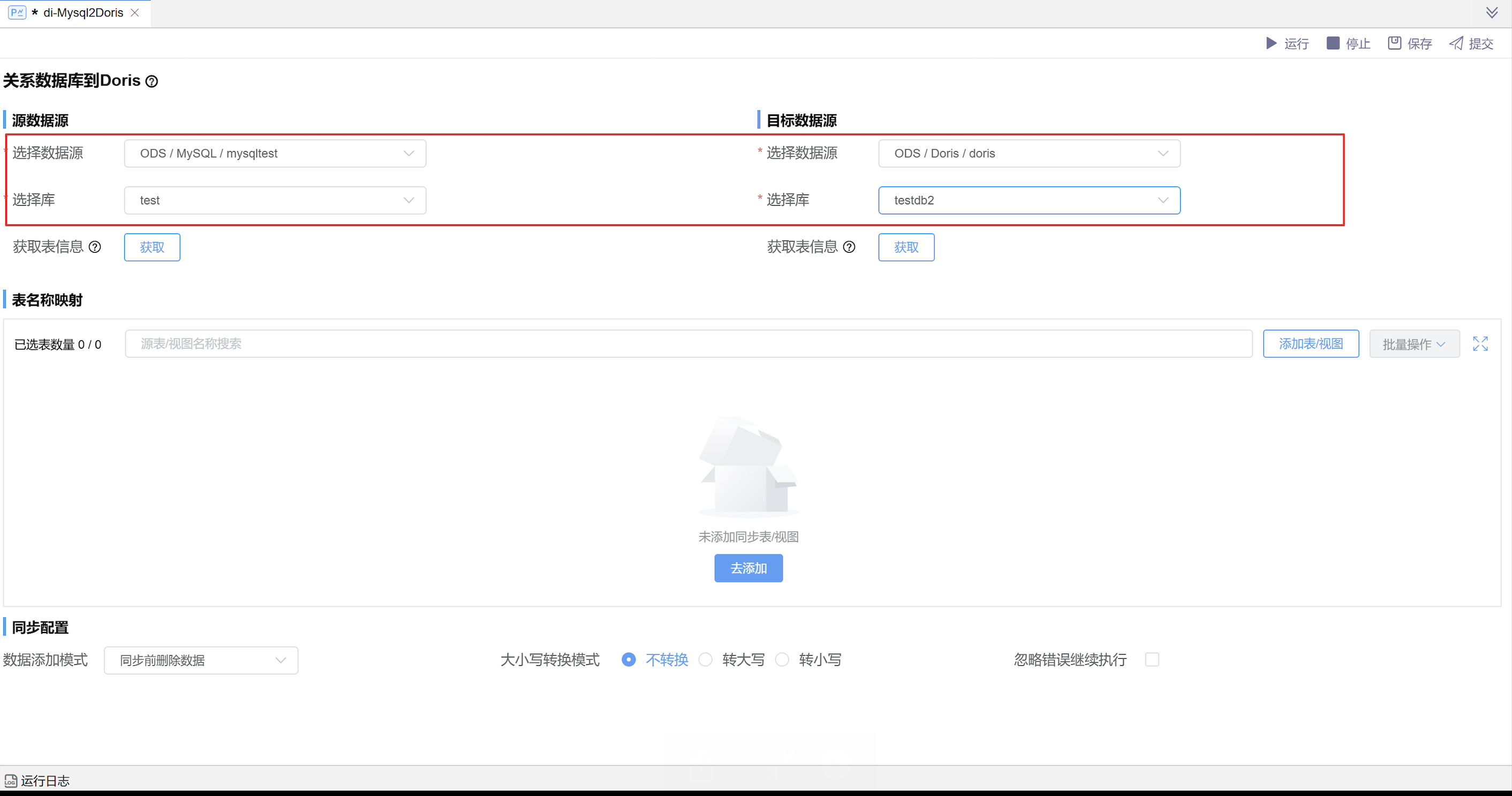Expand 数据添加模式 同步前删除数据 dropdown
Screen dimensions: 1512x796
tap(201, 660)
